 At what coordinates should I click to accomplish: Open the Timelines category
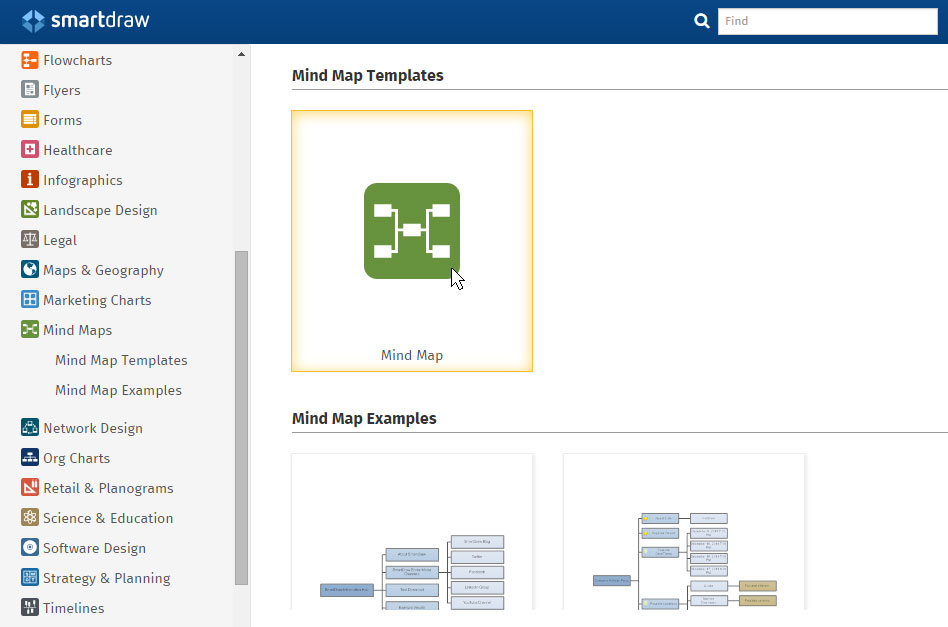pos(74,608)
